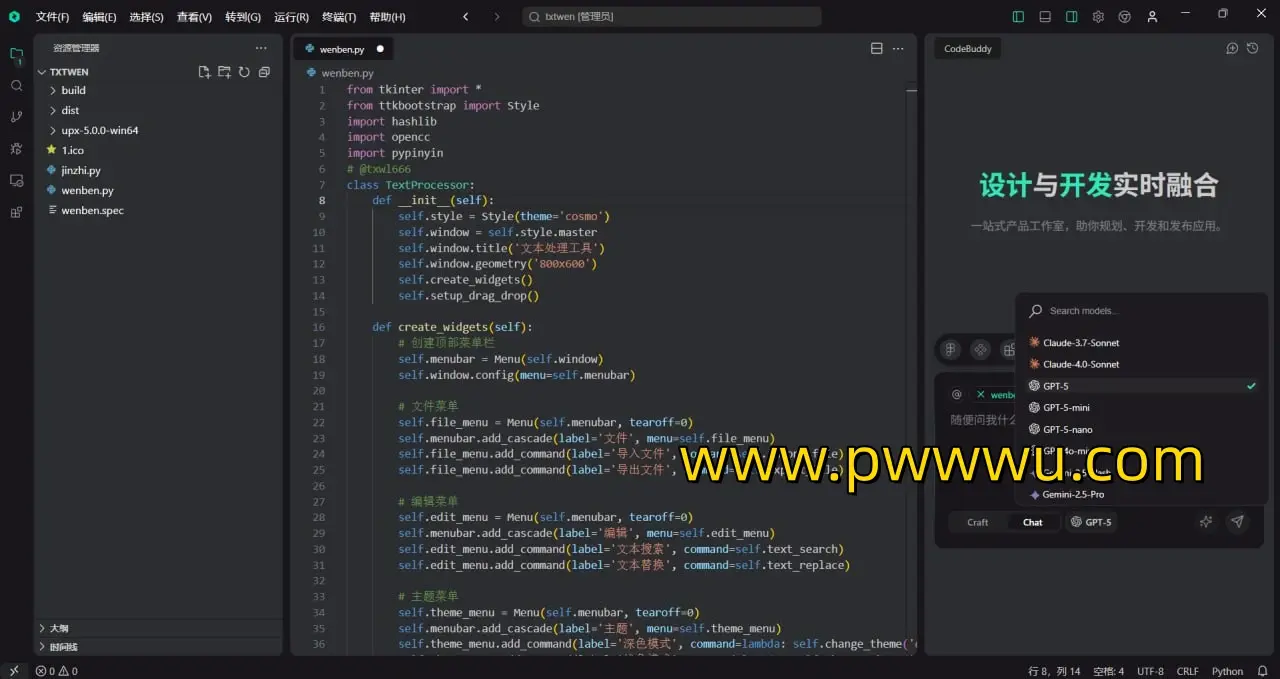Viewport: 1280px width, 679px height.
Task: Open the Run and Debug view
Action: pyautogui.click(x=16, y=149)
